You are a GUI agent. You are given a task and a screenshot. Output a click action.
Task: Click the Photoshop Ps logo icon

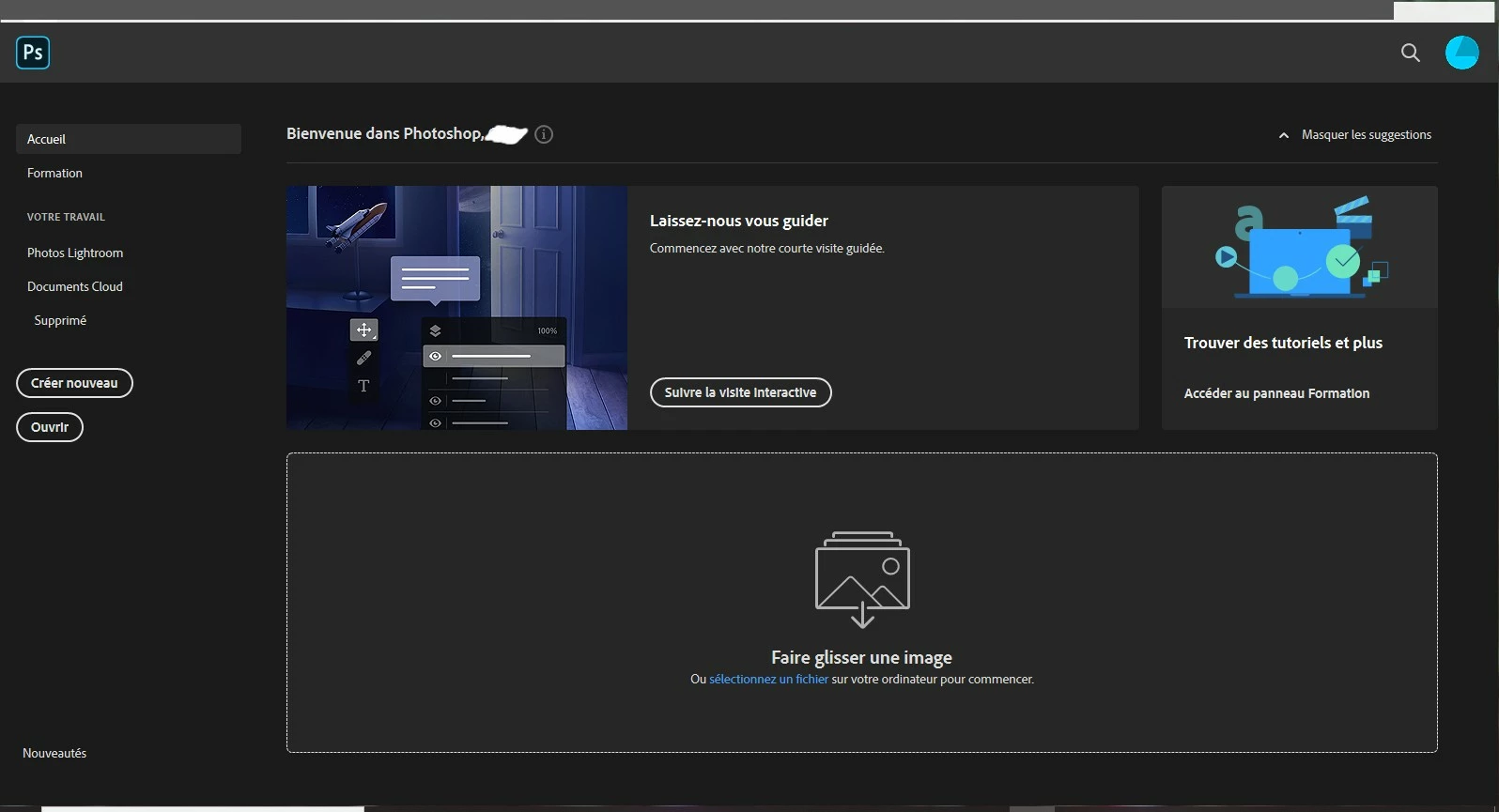pos(33,53)
